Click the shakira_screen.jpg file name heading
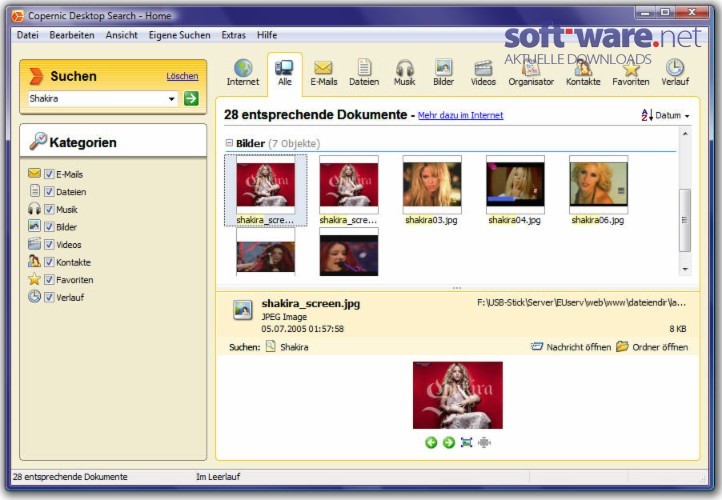Image resolution: width=722 pixels, height=500 pixels. tap(311, 303)
